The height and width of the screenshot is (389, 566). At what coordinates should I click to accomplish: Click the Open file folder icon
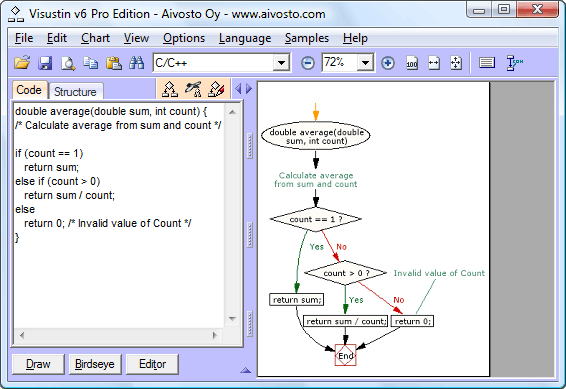[22, 63]
